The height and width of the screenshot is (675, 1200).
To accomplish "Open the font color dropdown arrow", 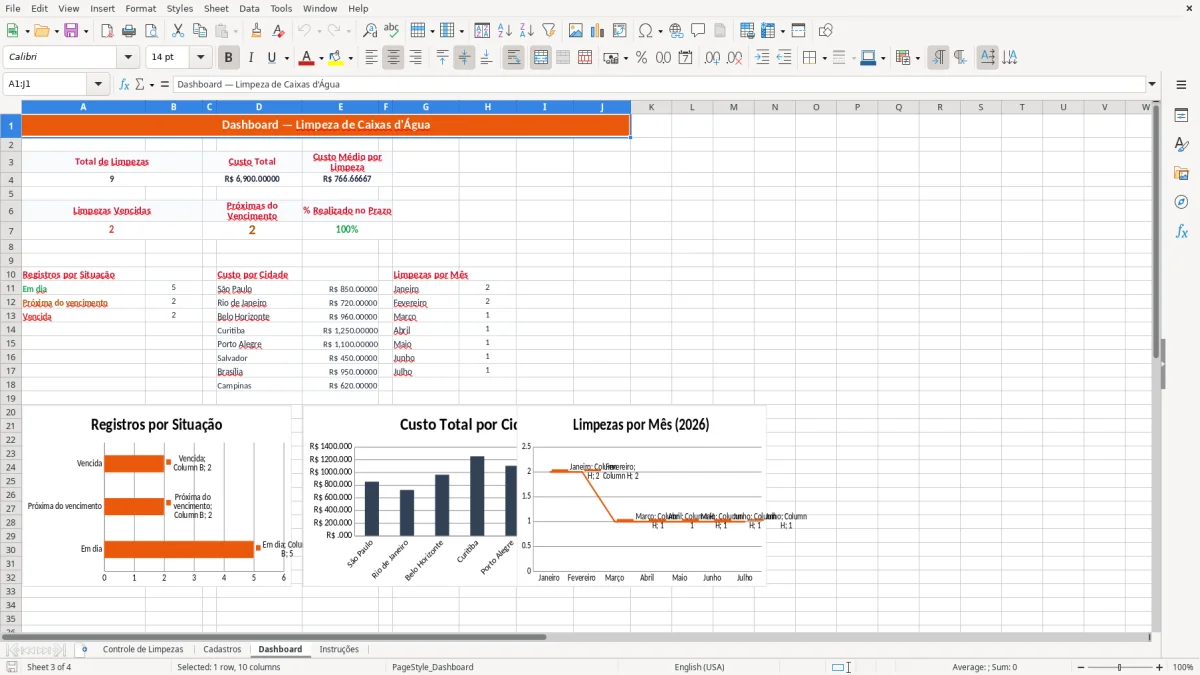I will point(322,58).
